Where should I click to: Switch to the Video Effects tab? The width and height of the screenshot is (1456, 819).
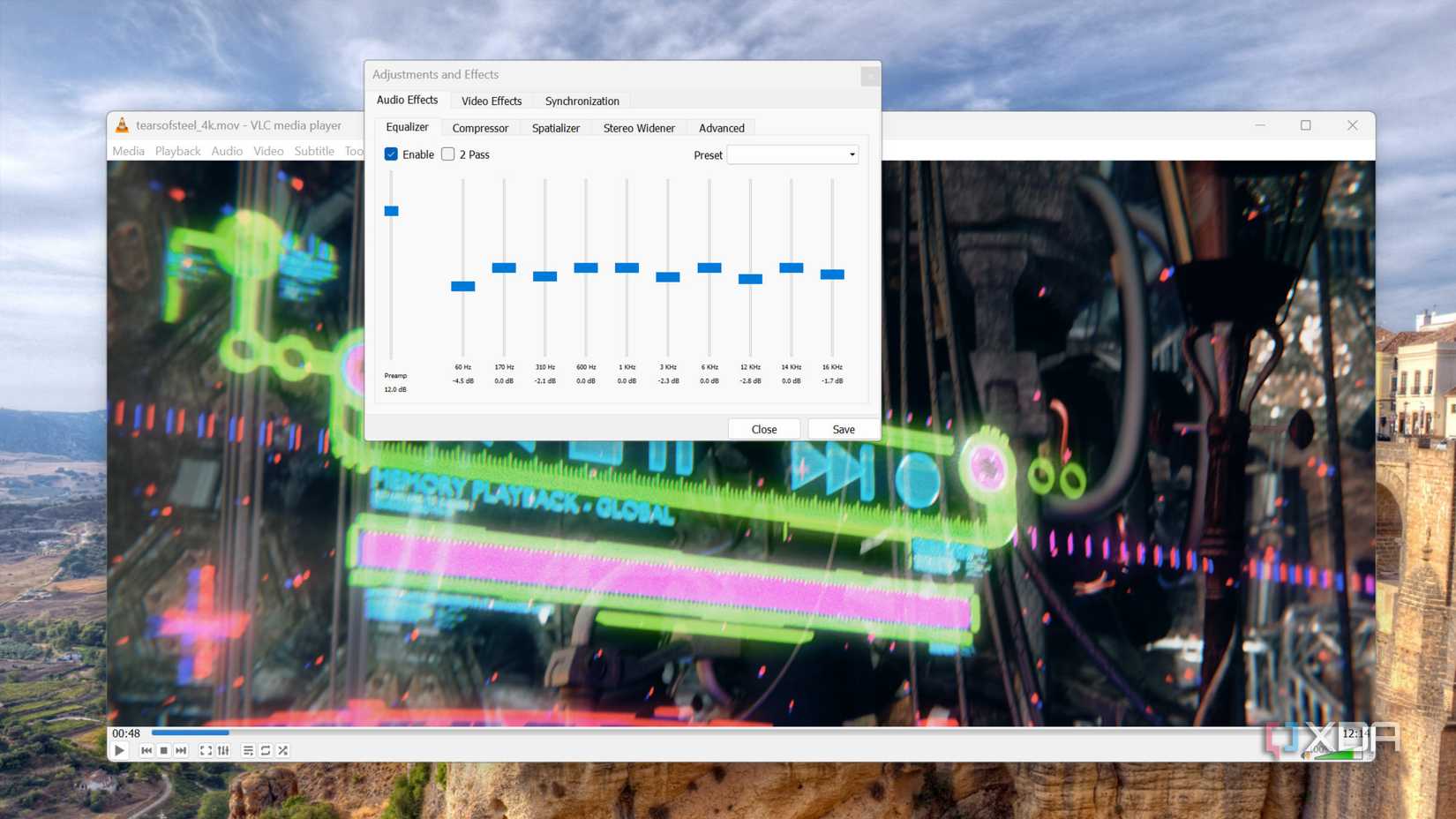click(491, 101)
